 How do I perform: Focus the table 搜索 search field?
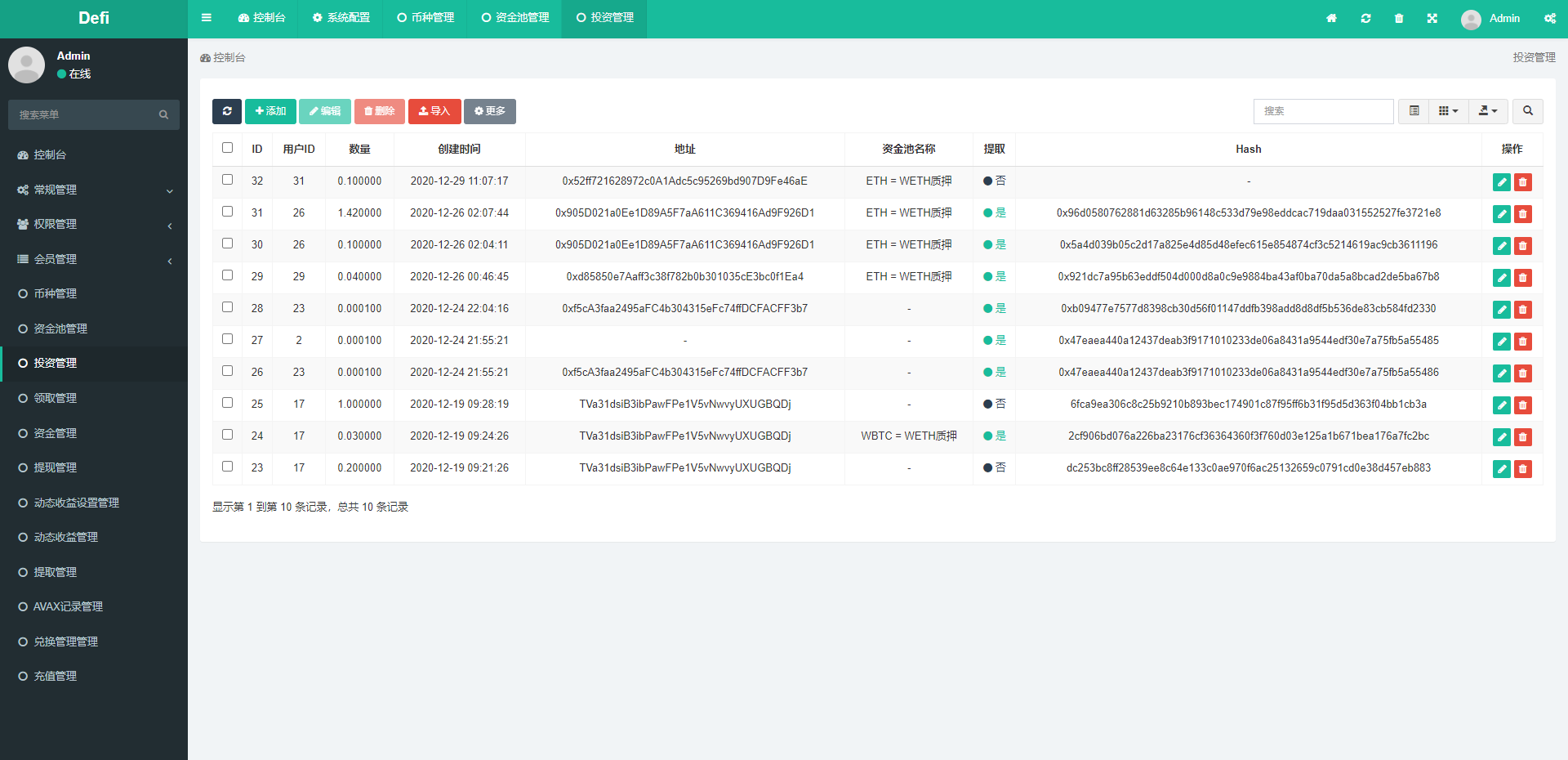(x=1323, y=111)
